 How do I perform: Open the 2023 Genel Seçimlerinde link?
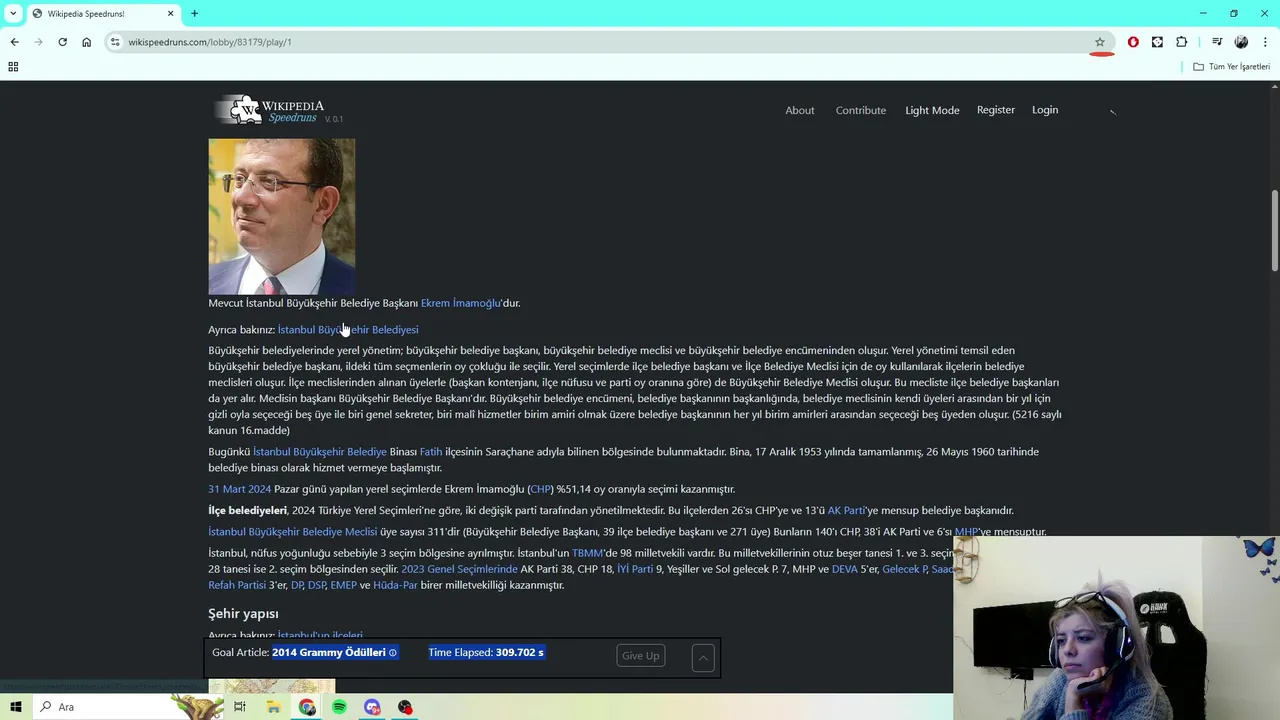coord(459,569)
